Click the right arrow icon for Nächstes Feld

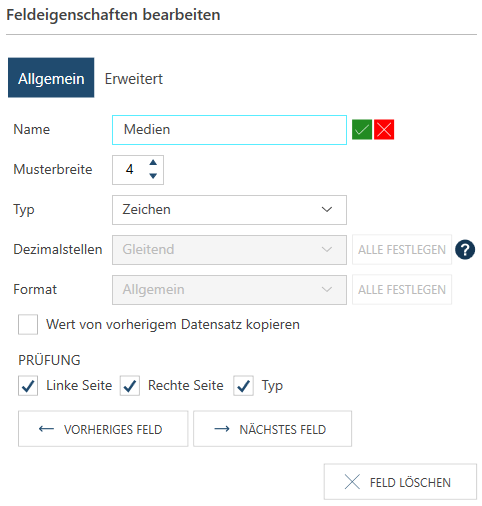pos(222,429)
